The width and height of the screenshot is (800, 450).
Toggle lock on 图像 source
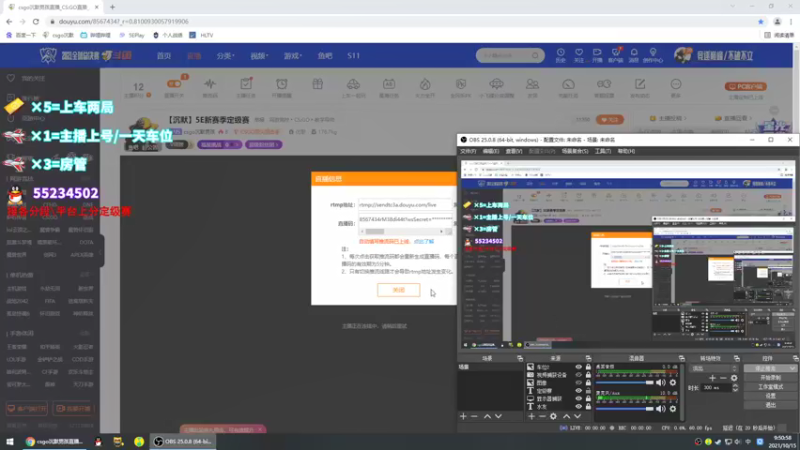[x=588, y=383]
